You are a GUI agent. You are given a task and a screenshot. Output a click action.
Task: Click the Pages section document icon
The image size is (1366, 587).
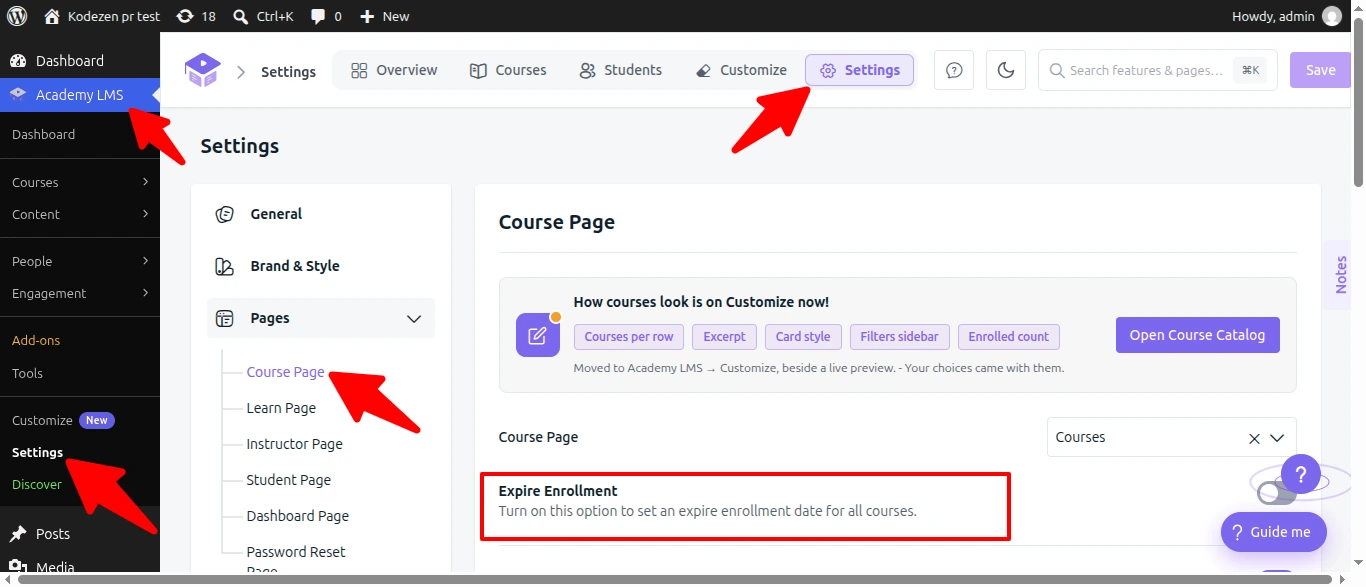coord(225,318)
